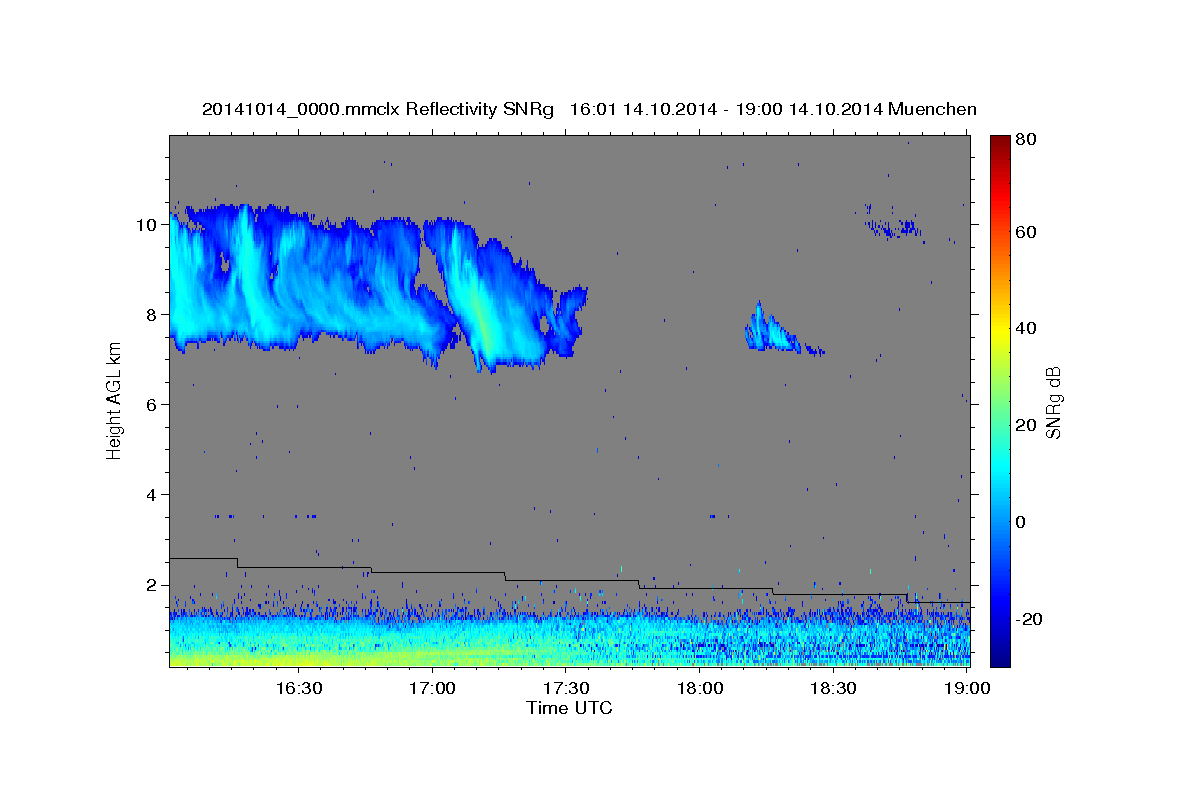
Task: Click the 18:30 time tick label
Action: [x=833, y=689]
